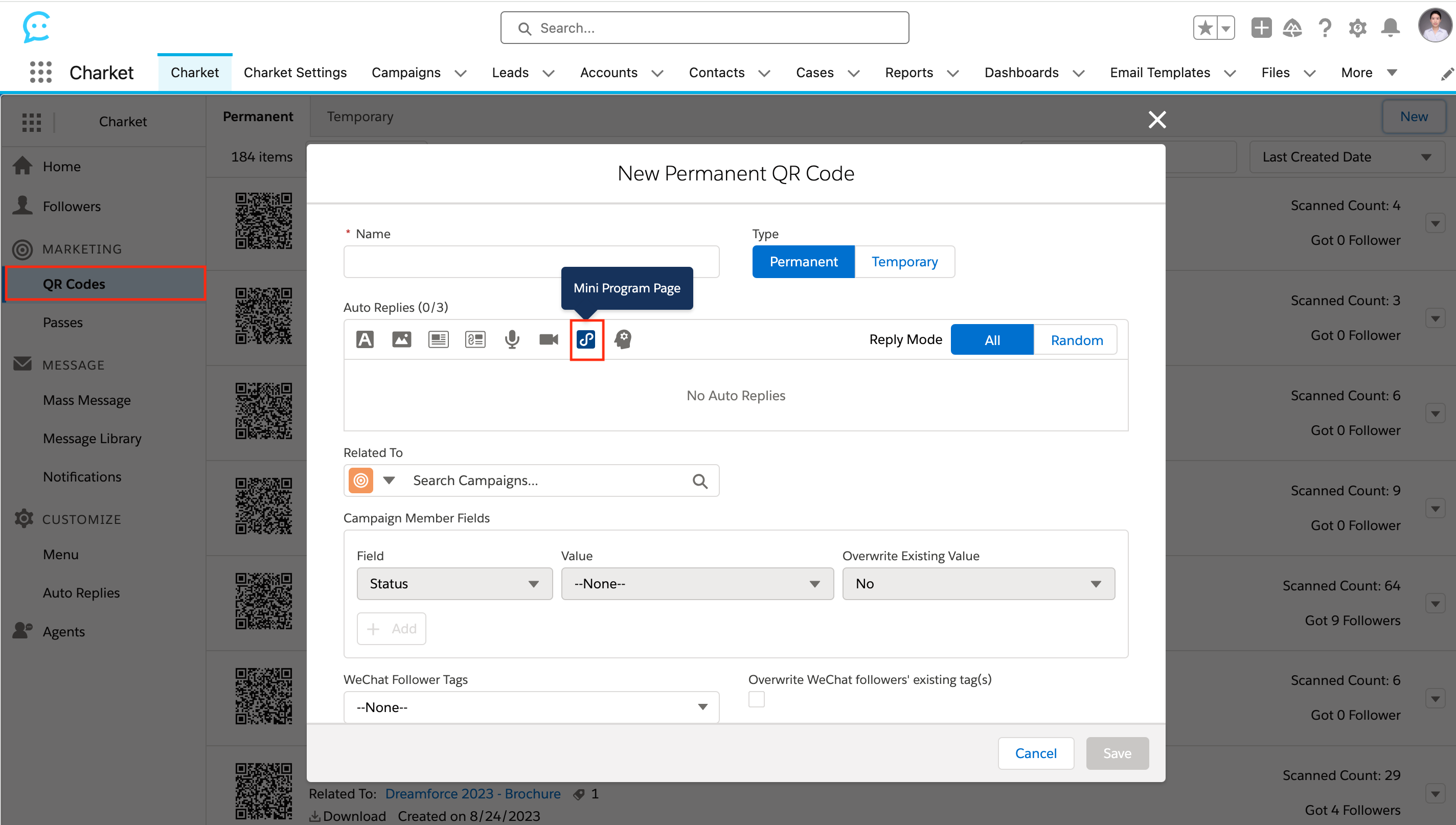Screen dimensions: 1456x825
Task: Select the AI head auto reply icon
Action: 623,339
